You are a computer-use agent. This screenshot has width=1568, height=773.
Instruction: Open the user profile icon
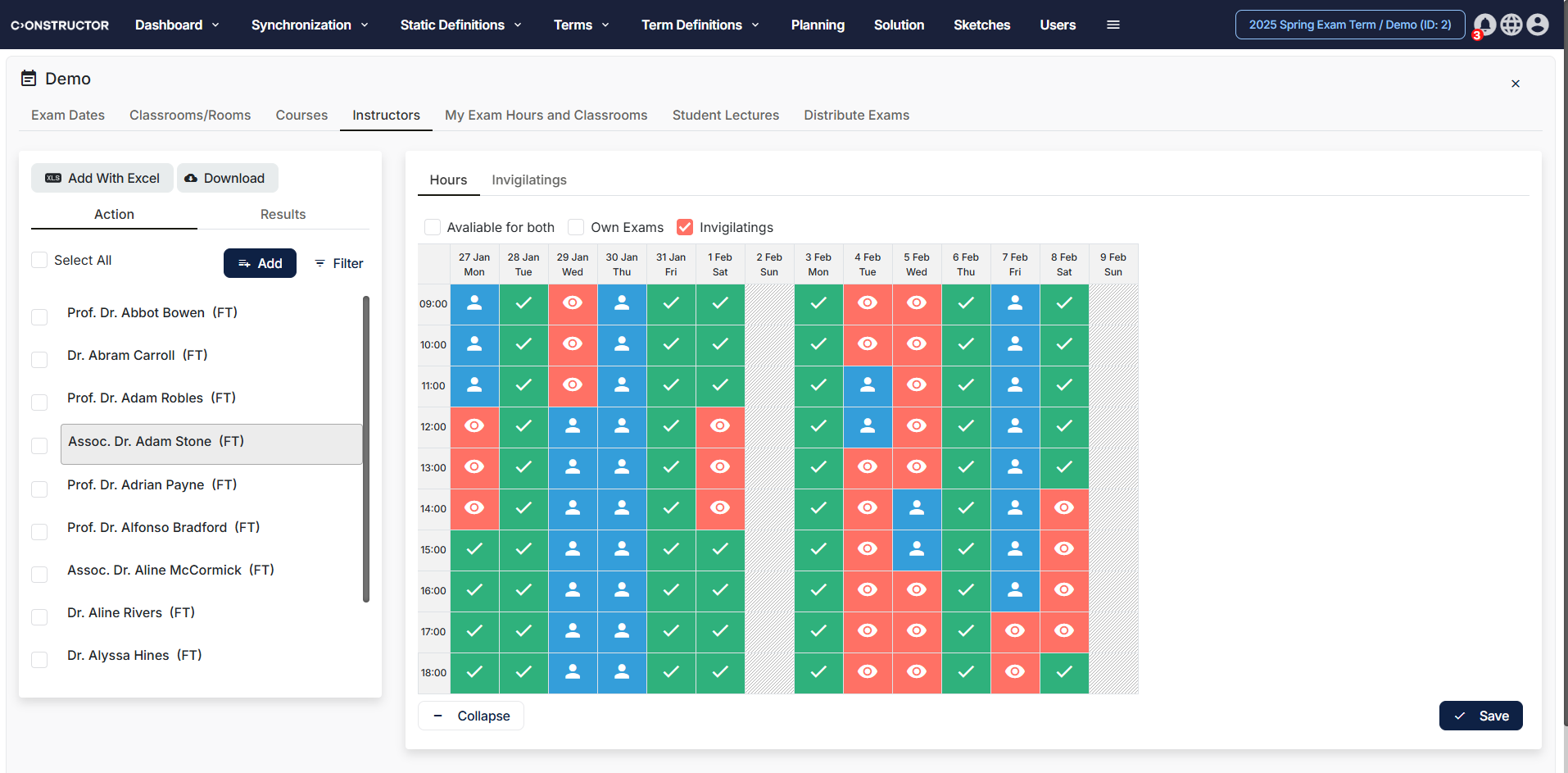(1538, 25)
